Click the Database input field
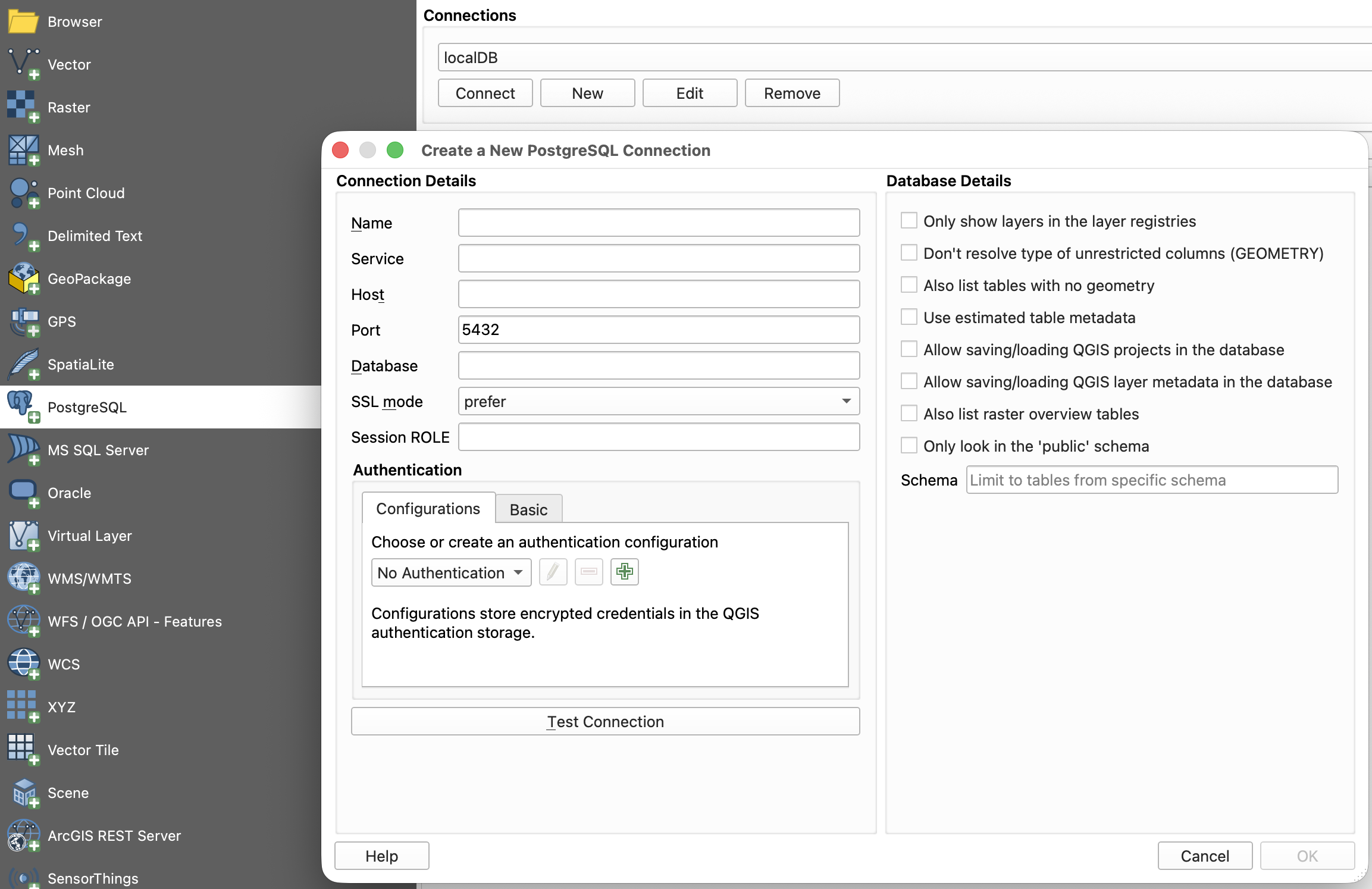This screenshot has height=889, width=1372. [659, 365]
